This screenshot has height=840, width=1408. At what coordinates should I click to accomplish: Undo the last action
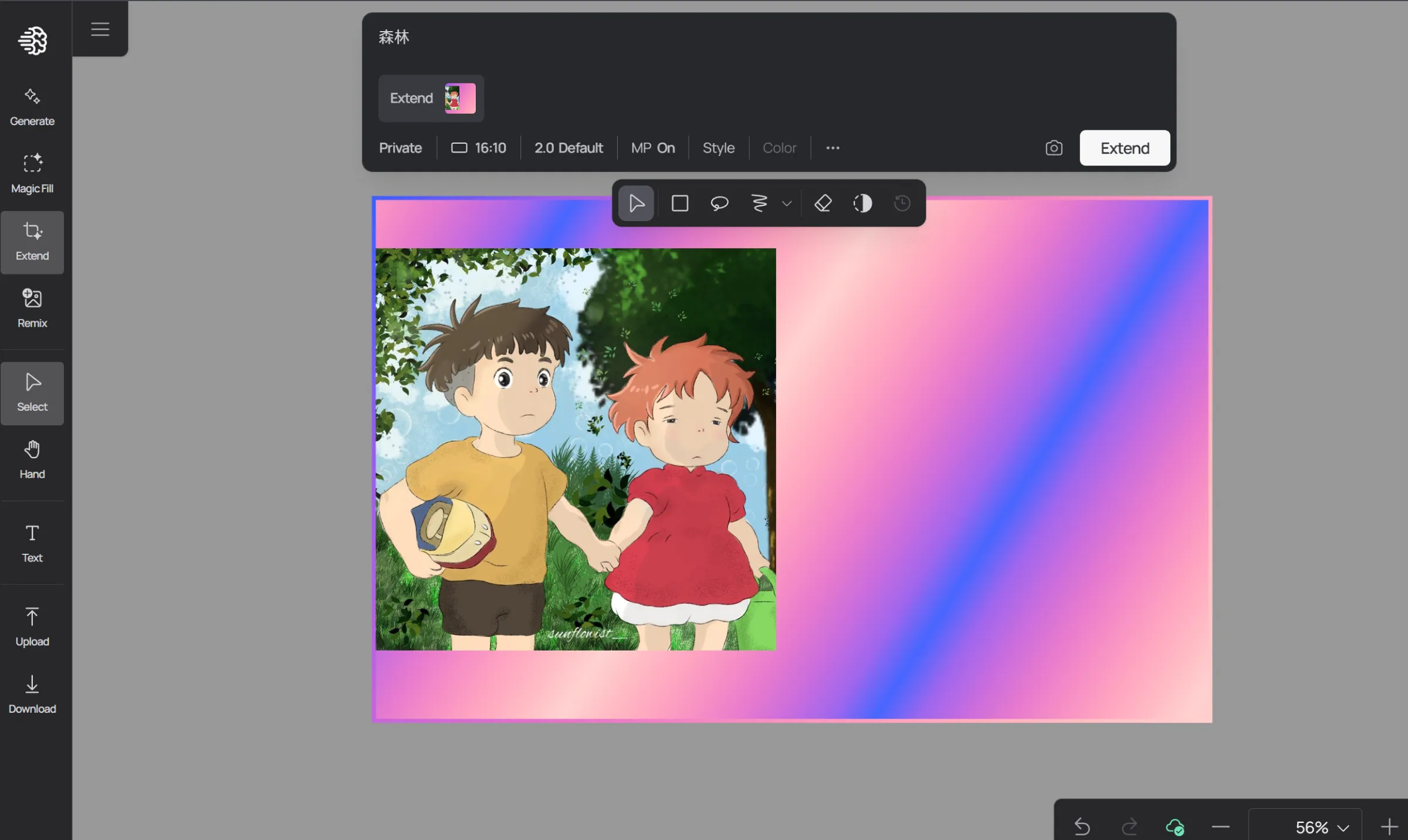pyautogui.click(x=1082, y=827)
